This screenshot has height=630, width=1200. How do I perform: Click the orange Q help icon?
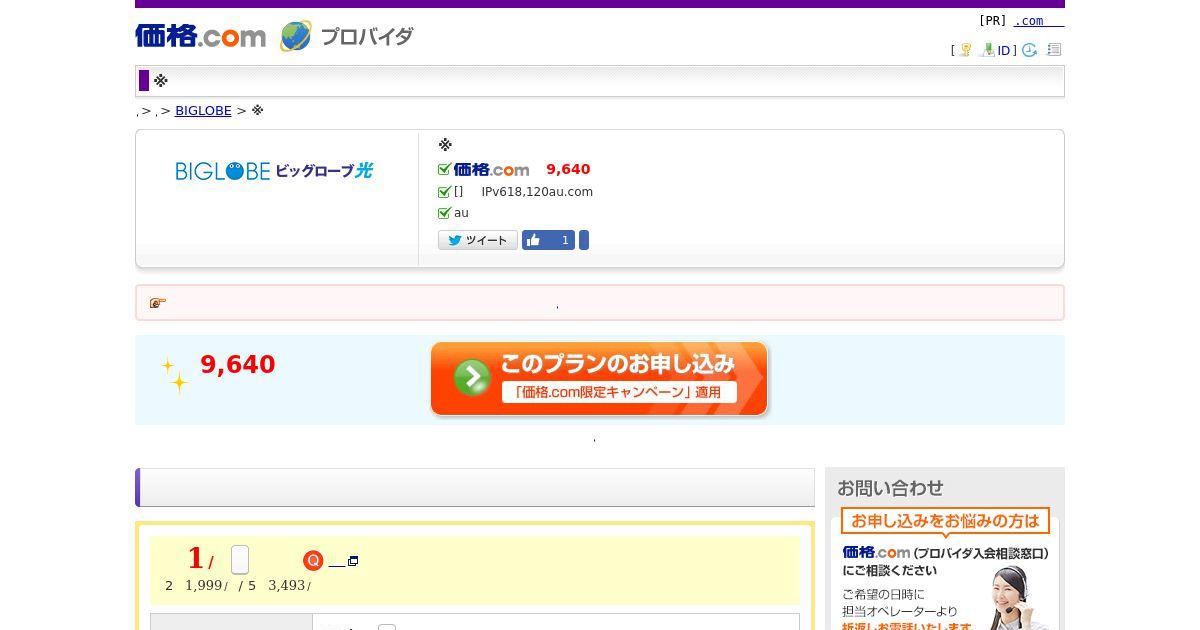(x=313, y=561)
